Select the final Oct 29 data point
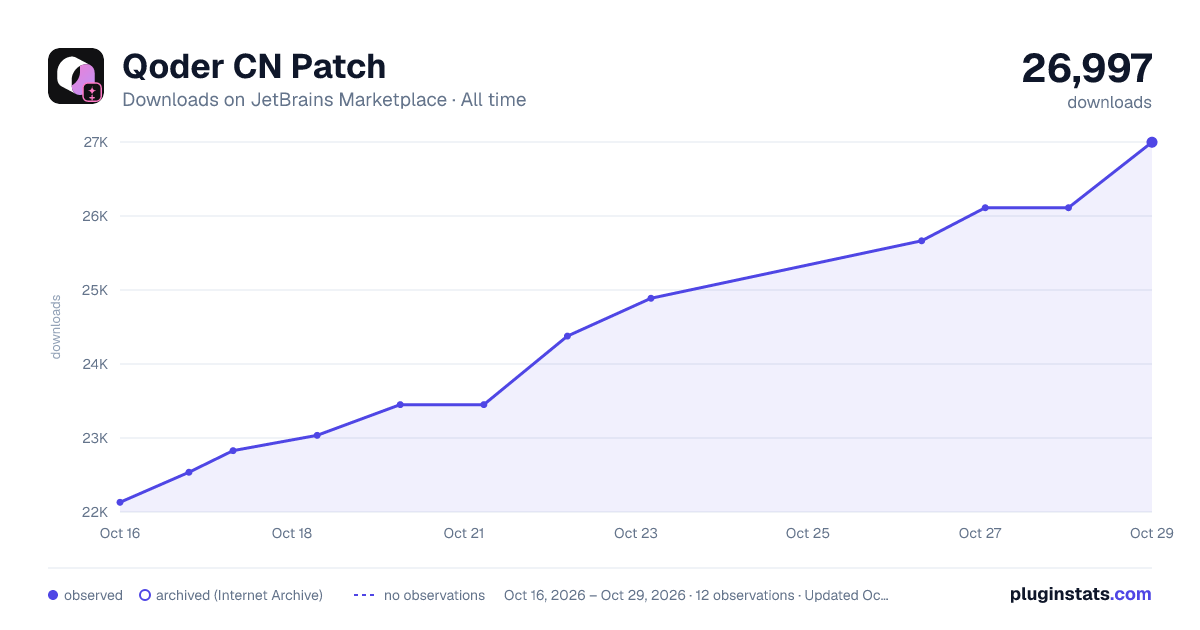Screen dimensions: 1200x630 [1152, 142]
